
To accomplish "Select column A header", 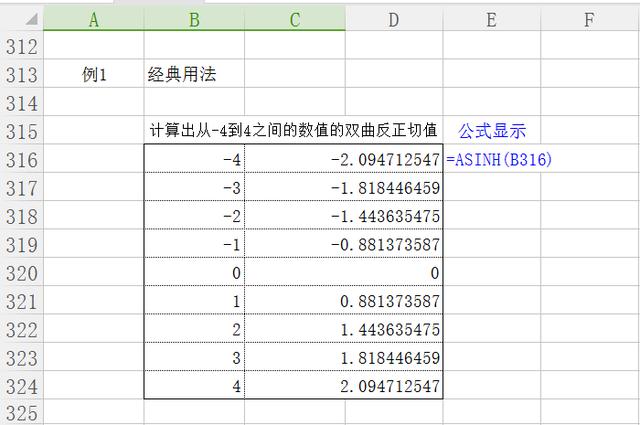I will (x=94, y=18).
